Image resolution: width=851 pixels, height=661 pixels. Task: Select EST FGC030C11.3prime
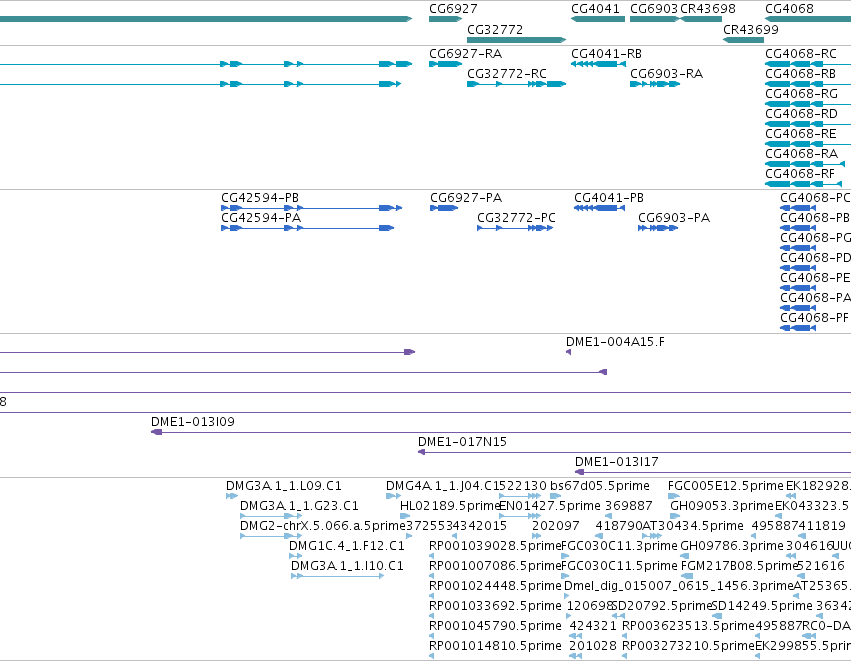[619, 545]
